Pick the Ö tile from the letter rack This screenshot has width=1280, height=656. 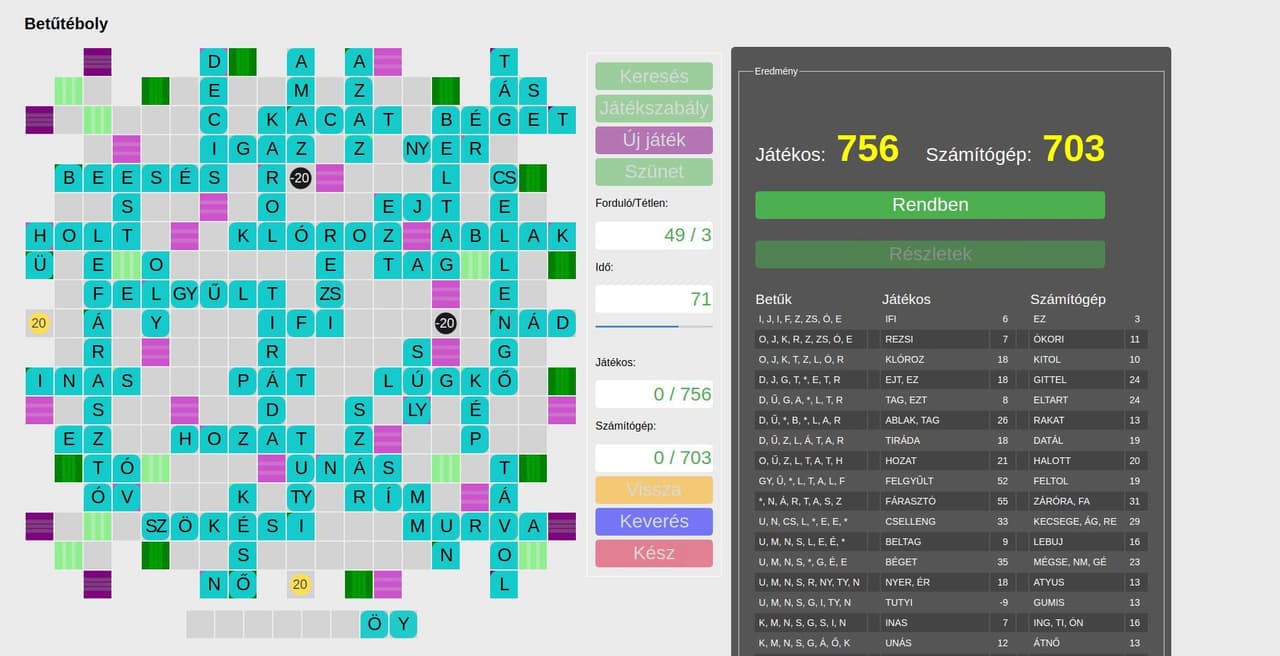[374, 625]
